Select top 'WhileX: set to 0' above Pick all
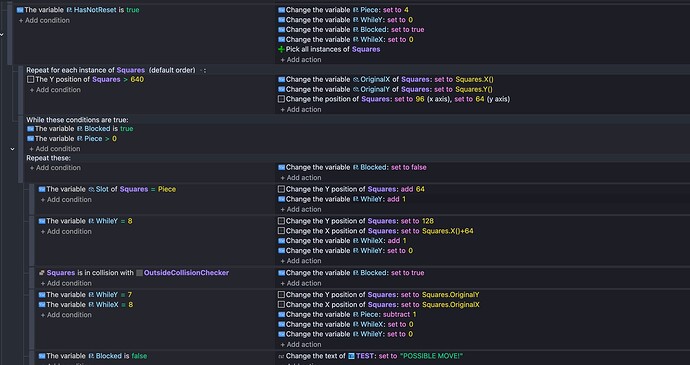Screen dimensions: 690x365 point(346,40)
